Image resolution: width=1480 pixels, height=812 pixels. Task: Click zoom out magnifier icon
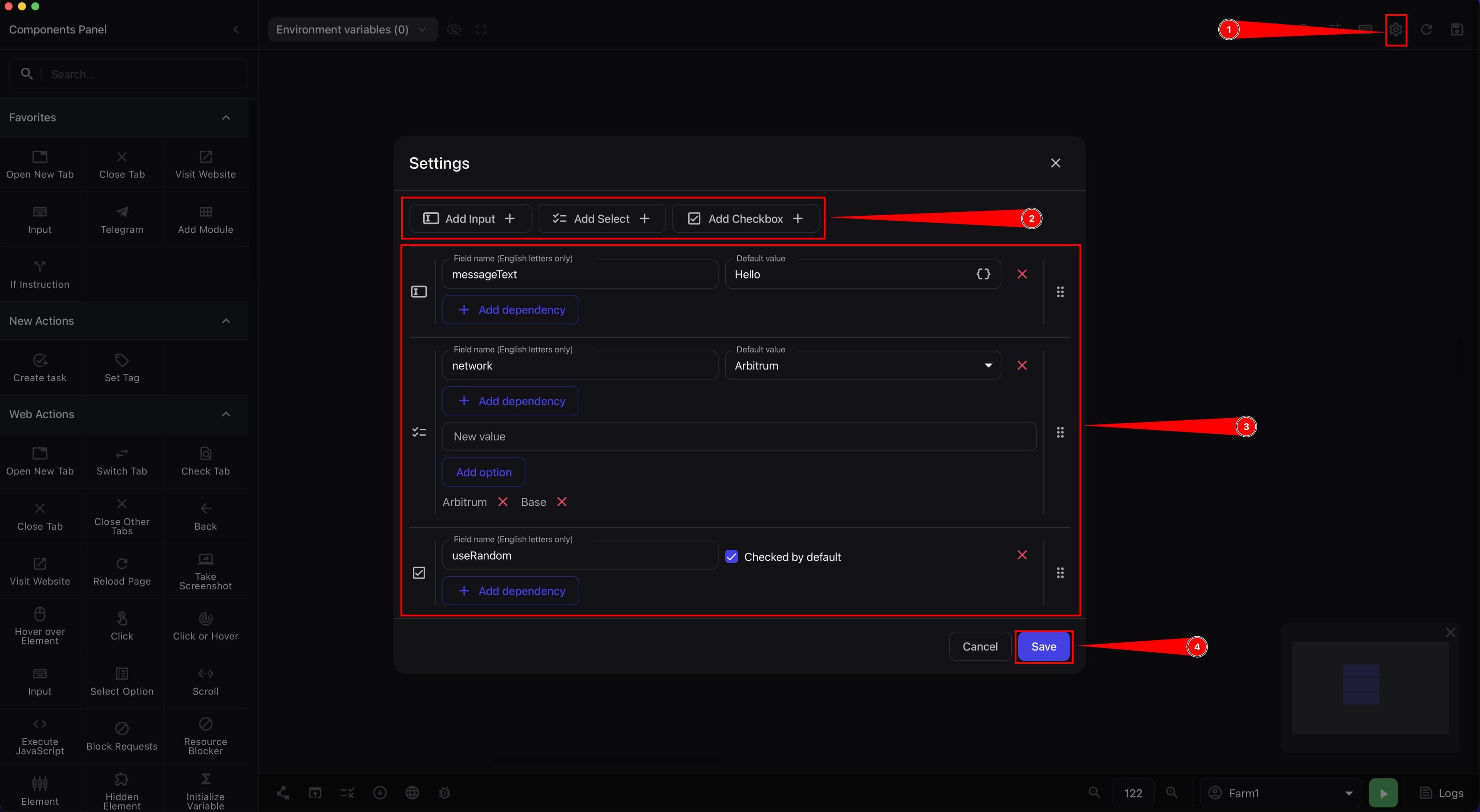tap(1095, 792)
